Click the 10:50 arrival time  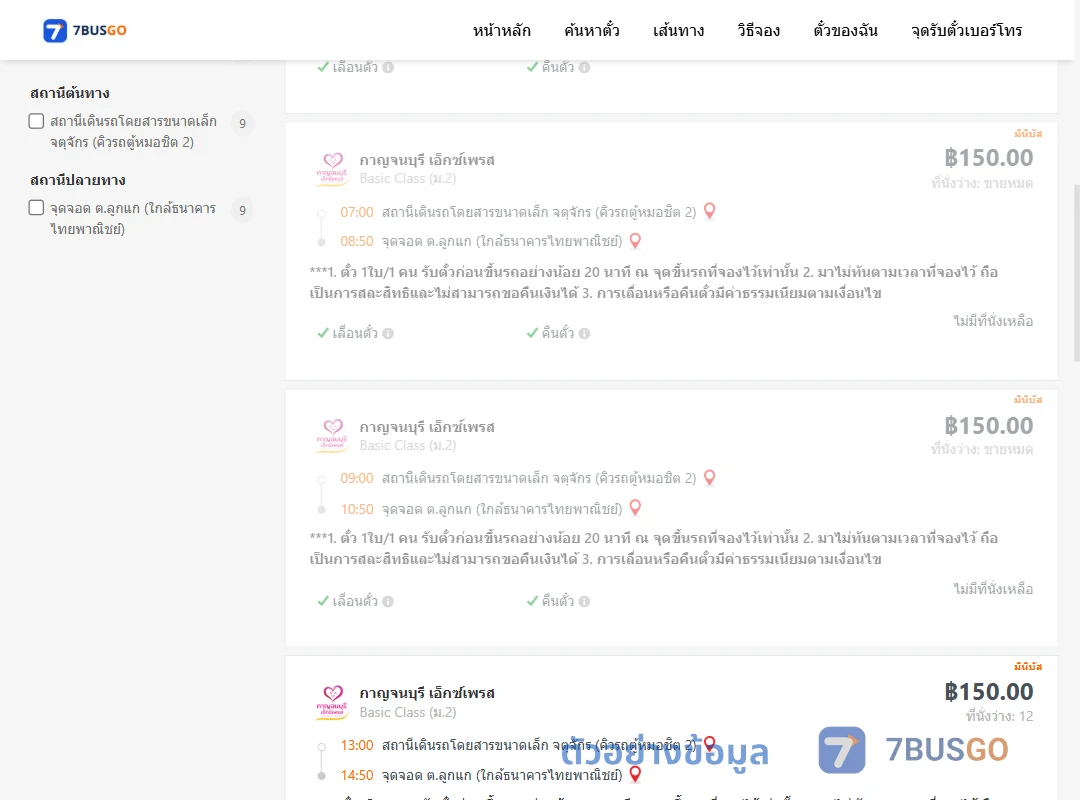[x=357, y=509]
